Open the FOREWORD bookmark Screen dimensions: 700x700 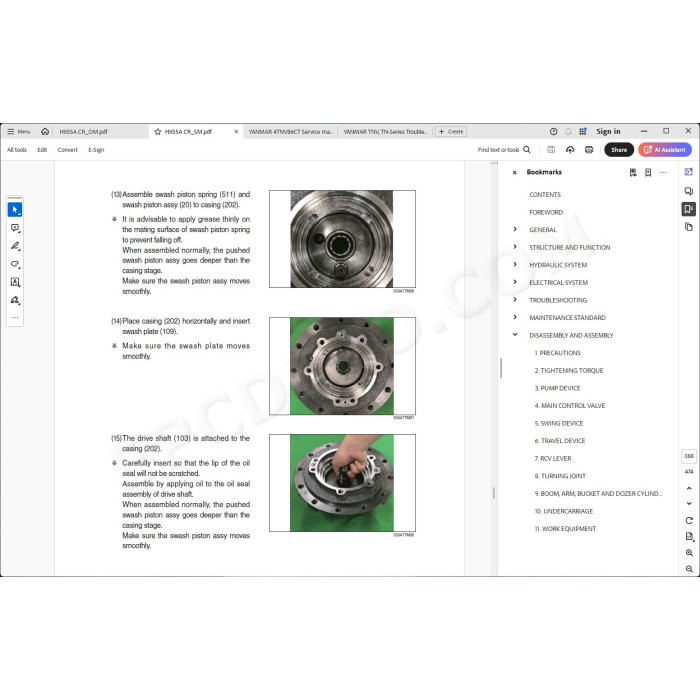tap(546, 212)
